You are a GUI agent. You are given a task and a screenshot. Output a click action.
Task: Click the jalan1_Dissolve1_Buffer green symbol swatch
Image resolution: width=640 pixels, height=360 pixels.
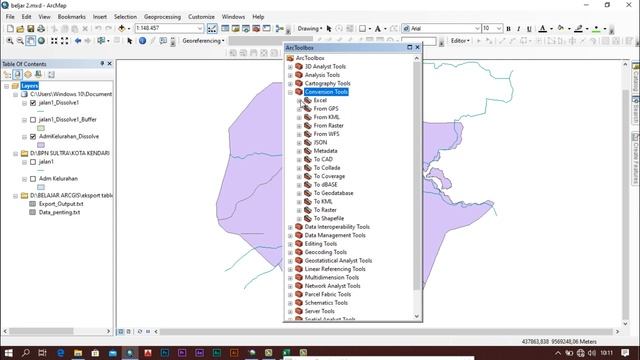41,128
